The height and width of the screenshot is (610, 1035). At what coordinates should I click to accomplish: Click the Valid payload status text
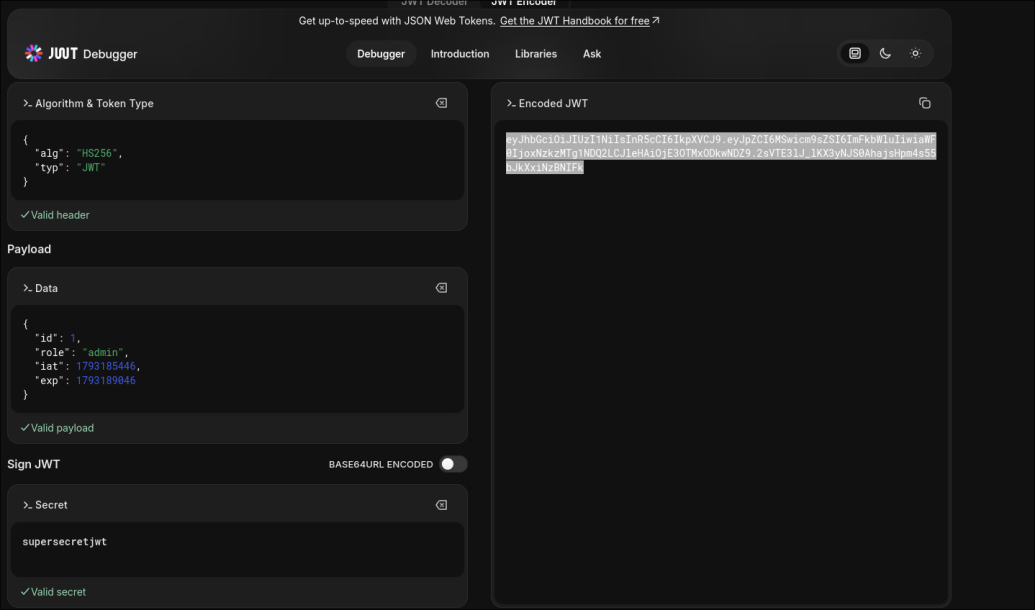pos(57,428)
